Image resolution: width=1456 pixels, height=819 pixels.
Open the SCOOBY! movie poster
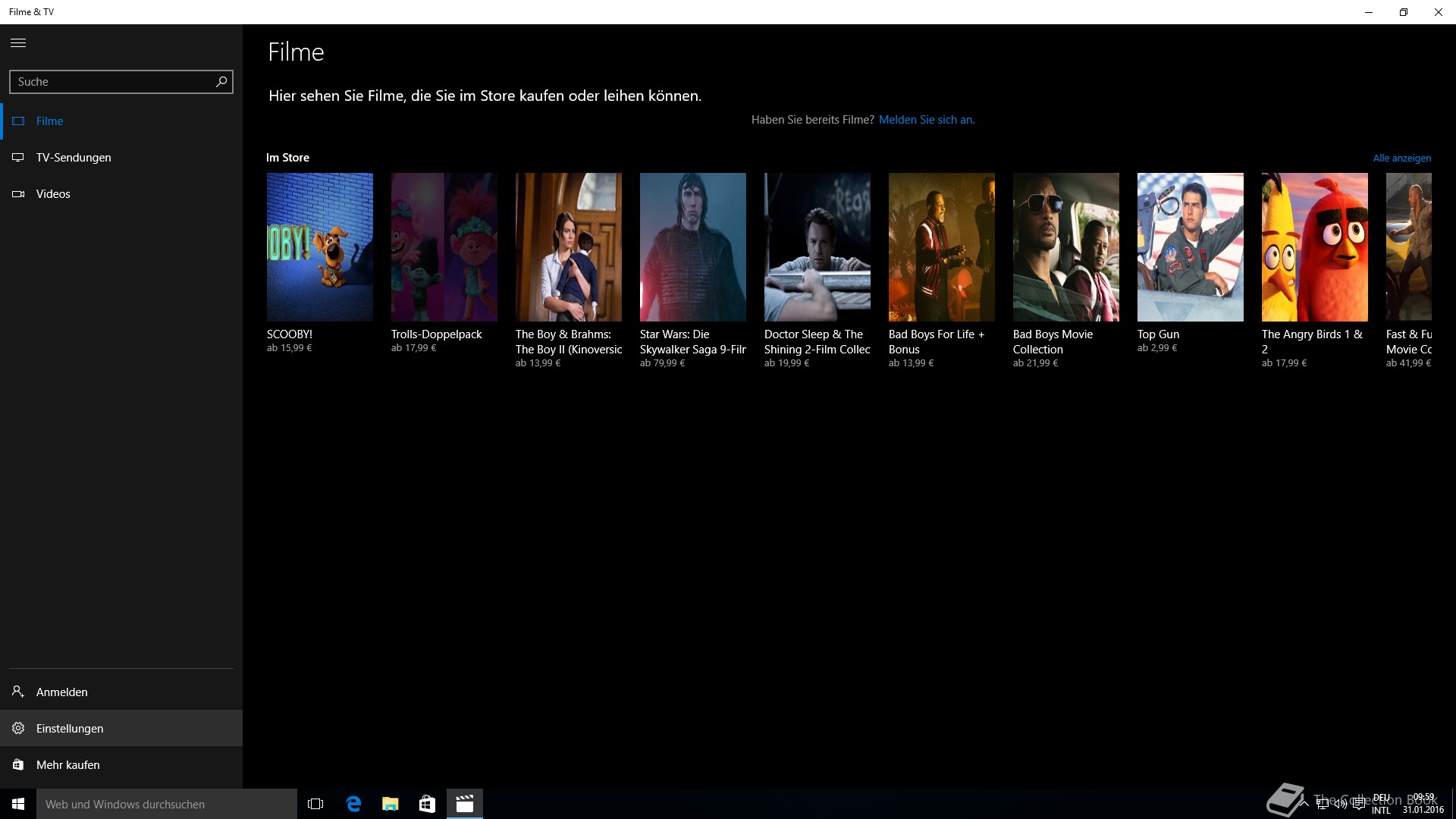click(x=320, y=247)
